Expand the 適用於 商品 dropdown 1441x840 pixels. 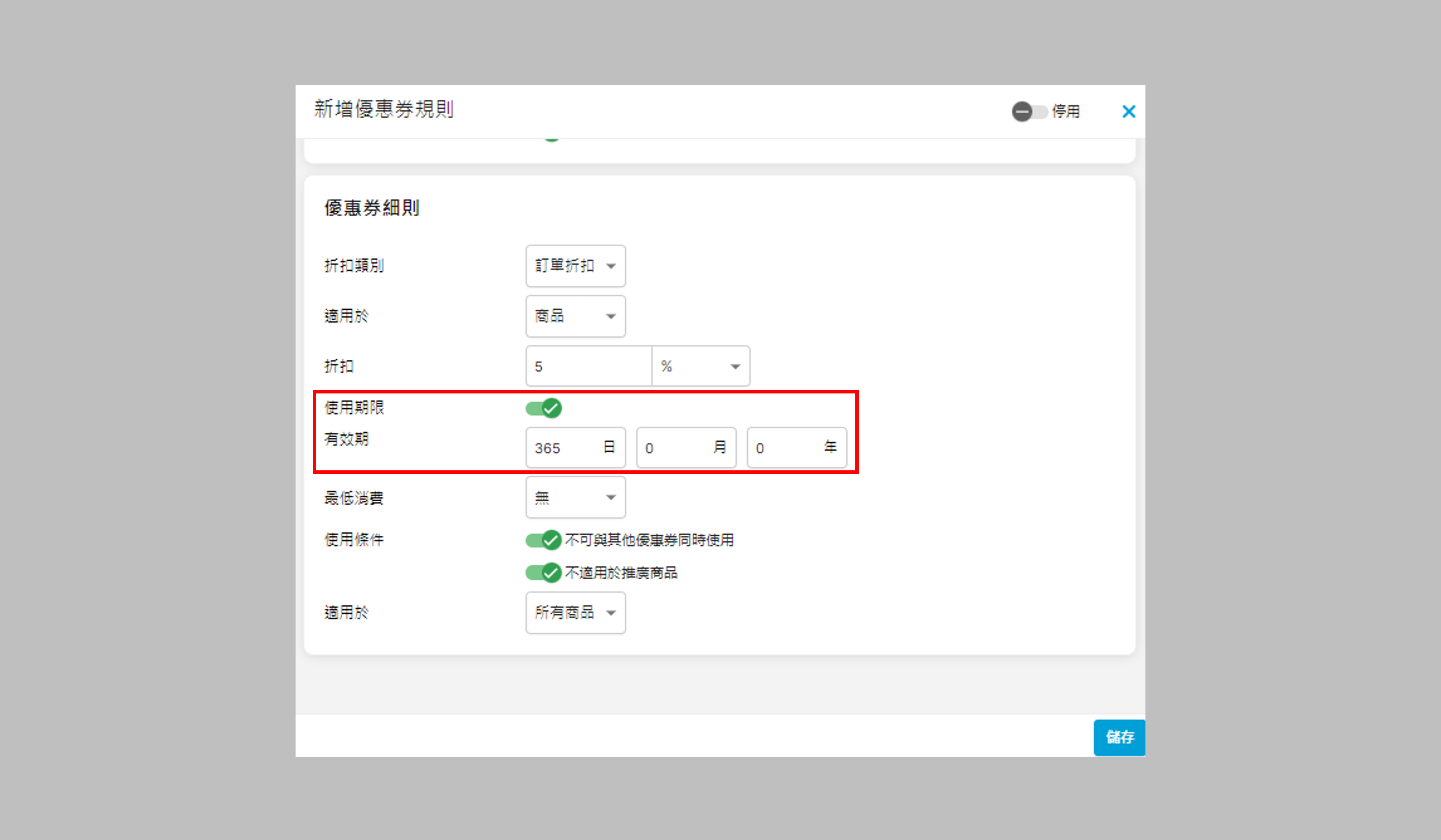[x=575, y=316]
